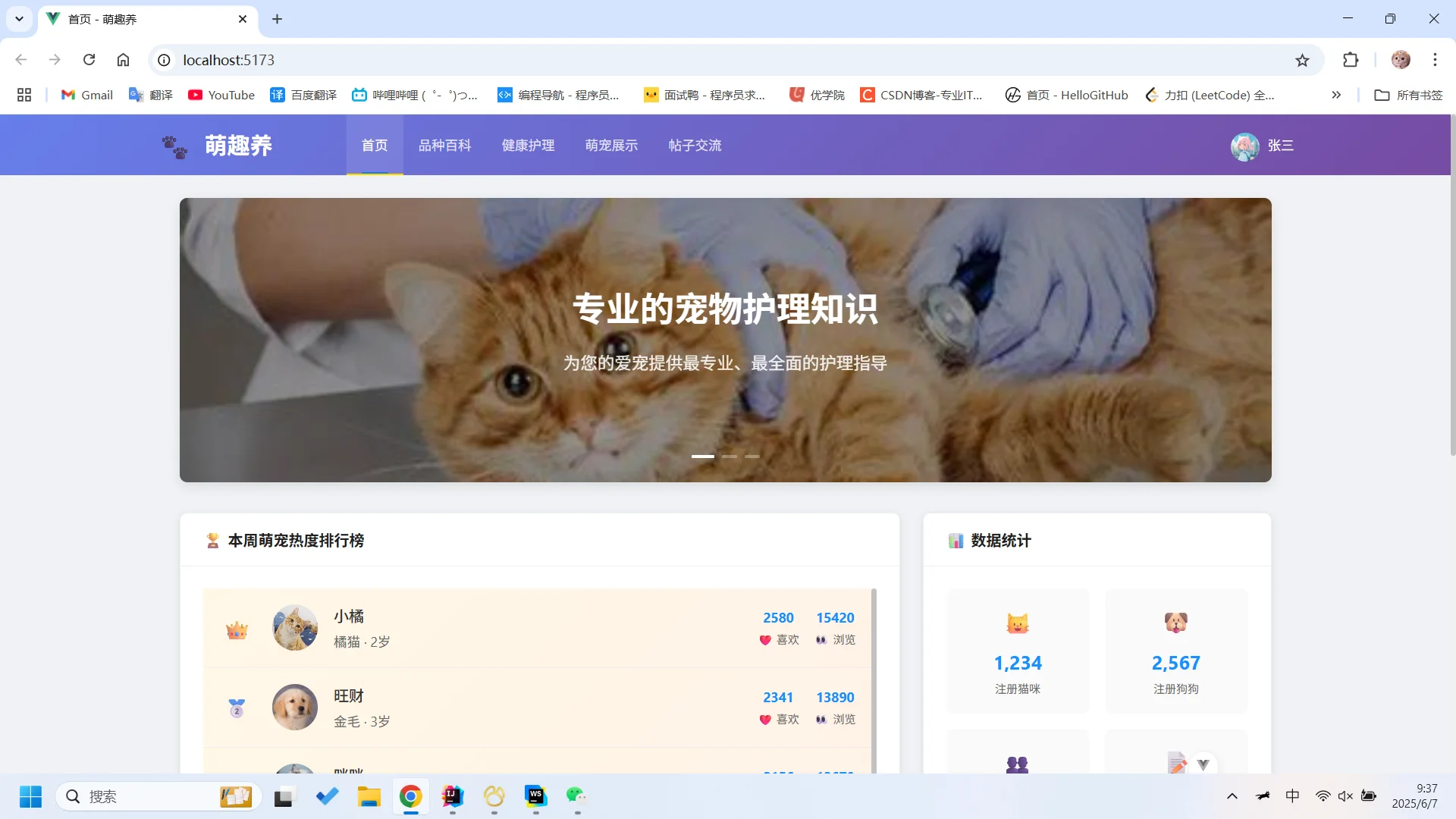1456x819 pixels.
Task: Expand the hidden bookmarks overflow chevron
Action: point(1335,95)
